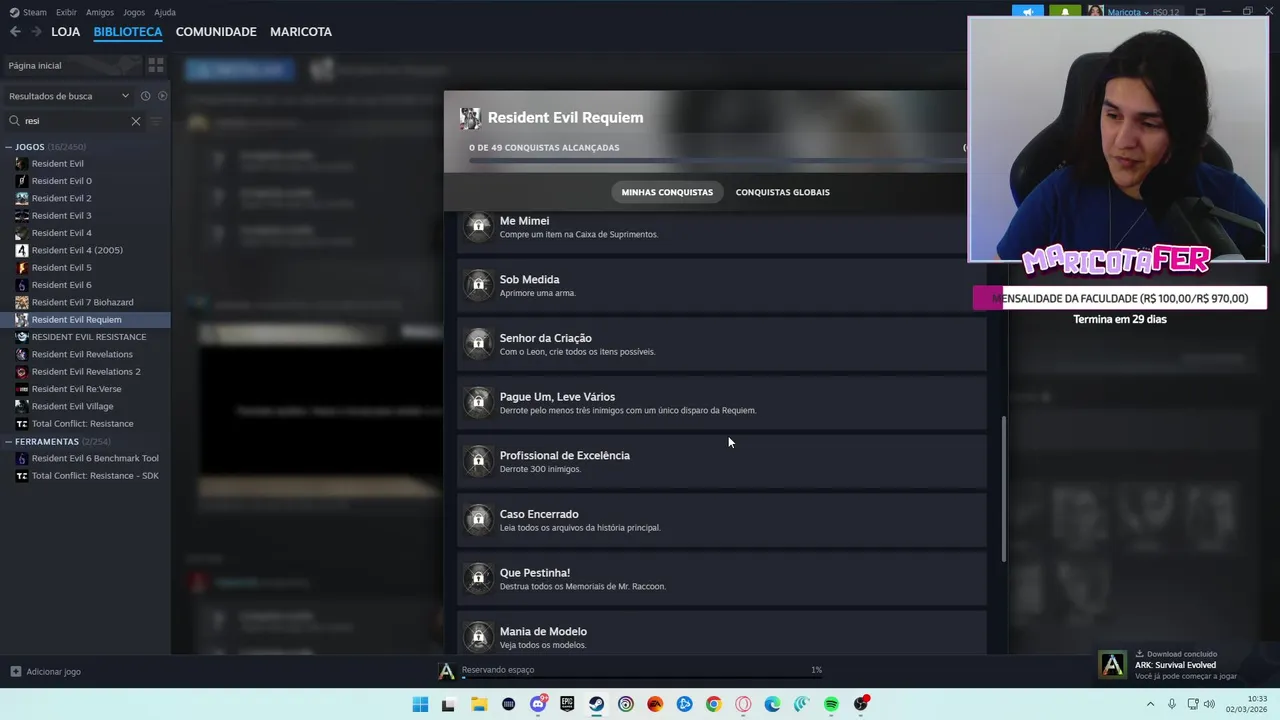Image resolution: width=1280 pixels, height=720 pixels.
Task: Switch library to grid collections view
Action: click(x=155, y=65)
